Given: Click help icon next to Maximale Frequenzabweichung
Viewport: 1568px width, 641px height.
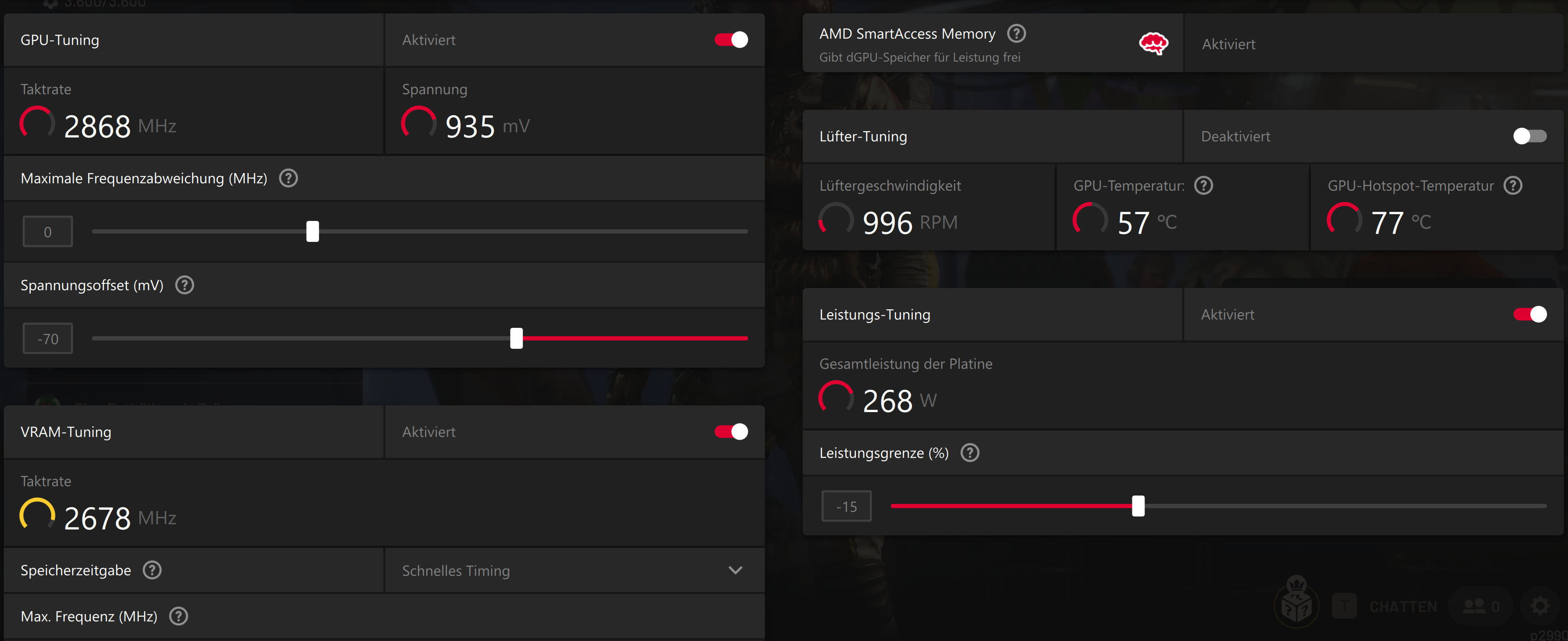Looking at the screenshot, I should click(x=288, y=178).
